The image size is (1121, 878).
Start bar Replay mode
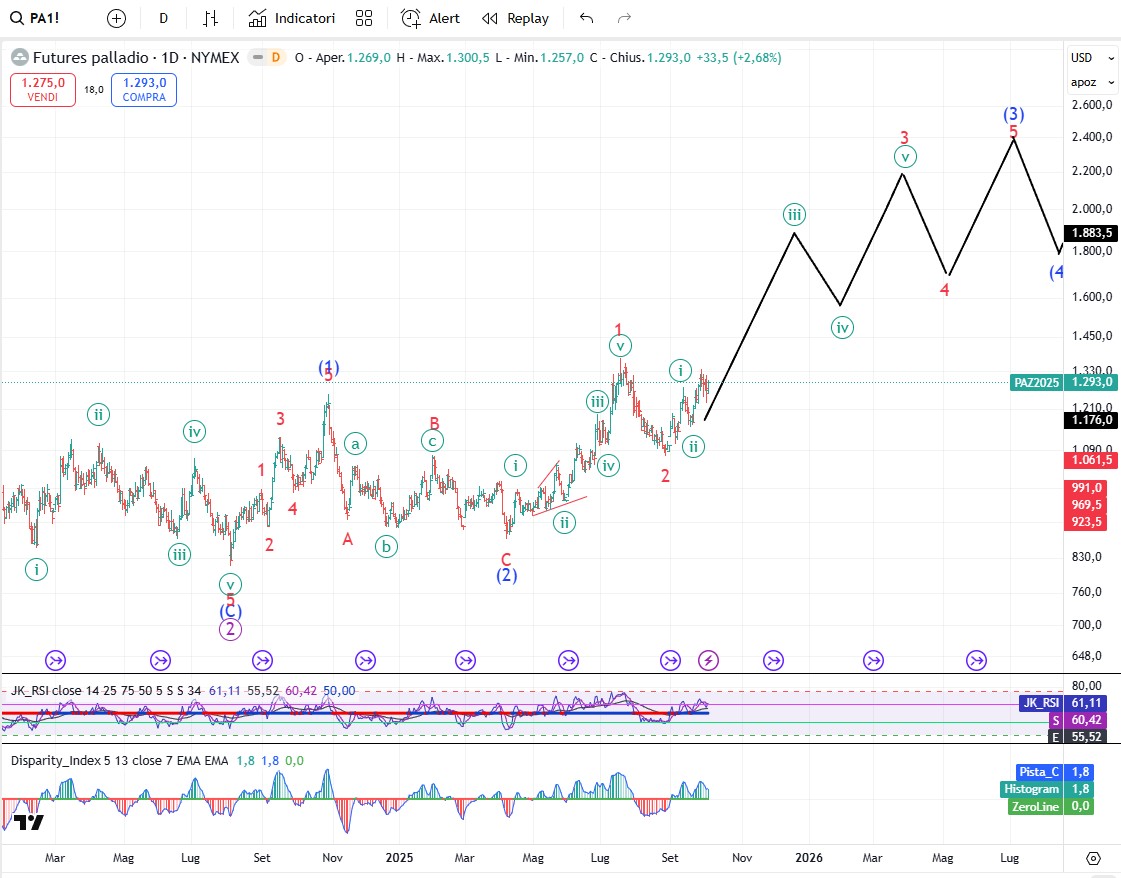pos(515,18)
